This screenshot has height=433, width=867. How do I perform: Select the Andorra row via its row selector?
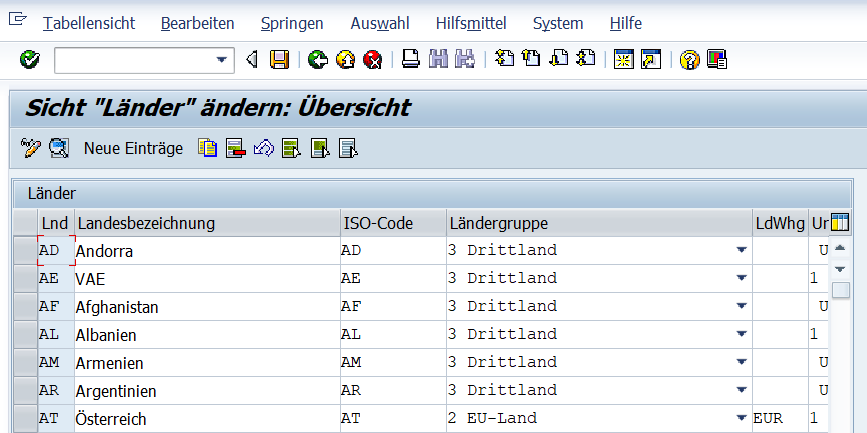click(25, 251)
